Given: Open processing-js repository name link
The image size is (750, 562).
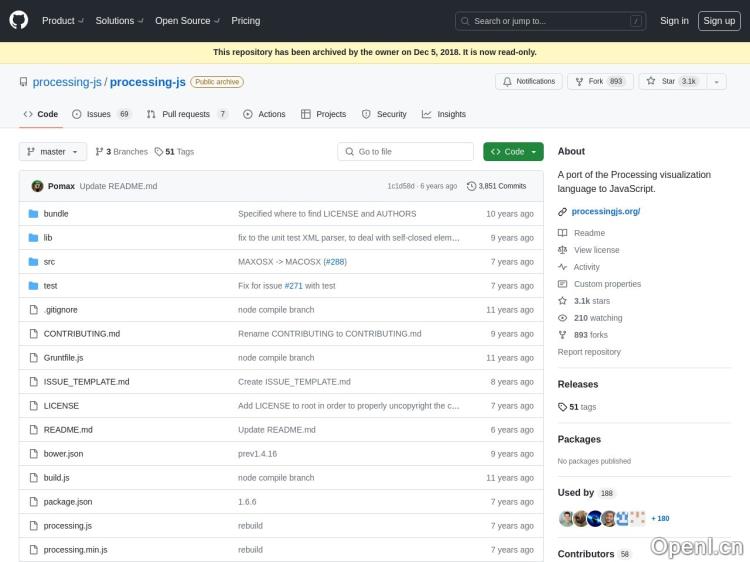Looking at the screenshot, I should 147,82.
